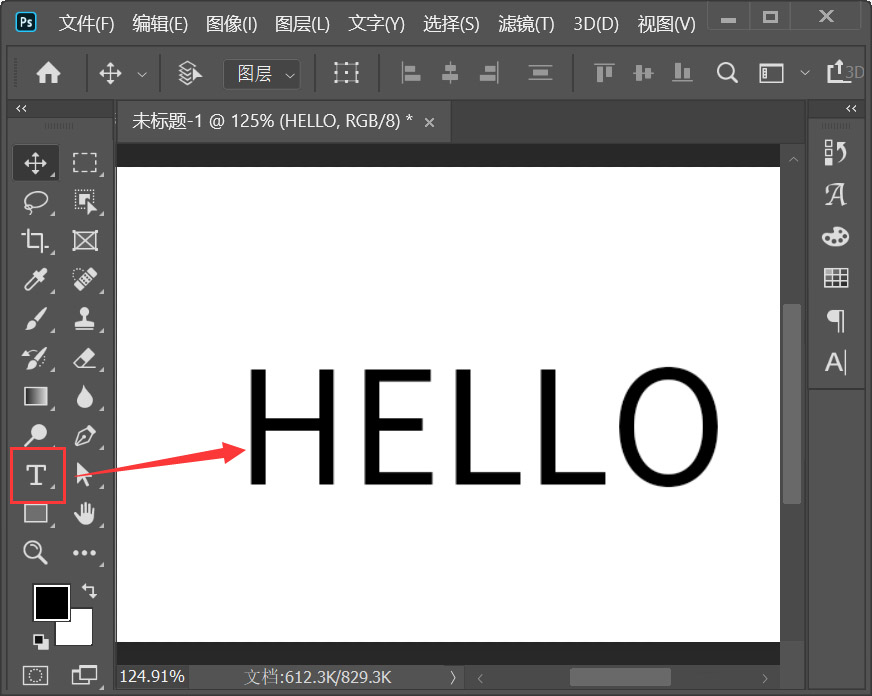Click the 124.91% zoom percentage field
Viewport: 872px width, 696px height.
[152, 677]
